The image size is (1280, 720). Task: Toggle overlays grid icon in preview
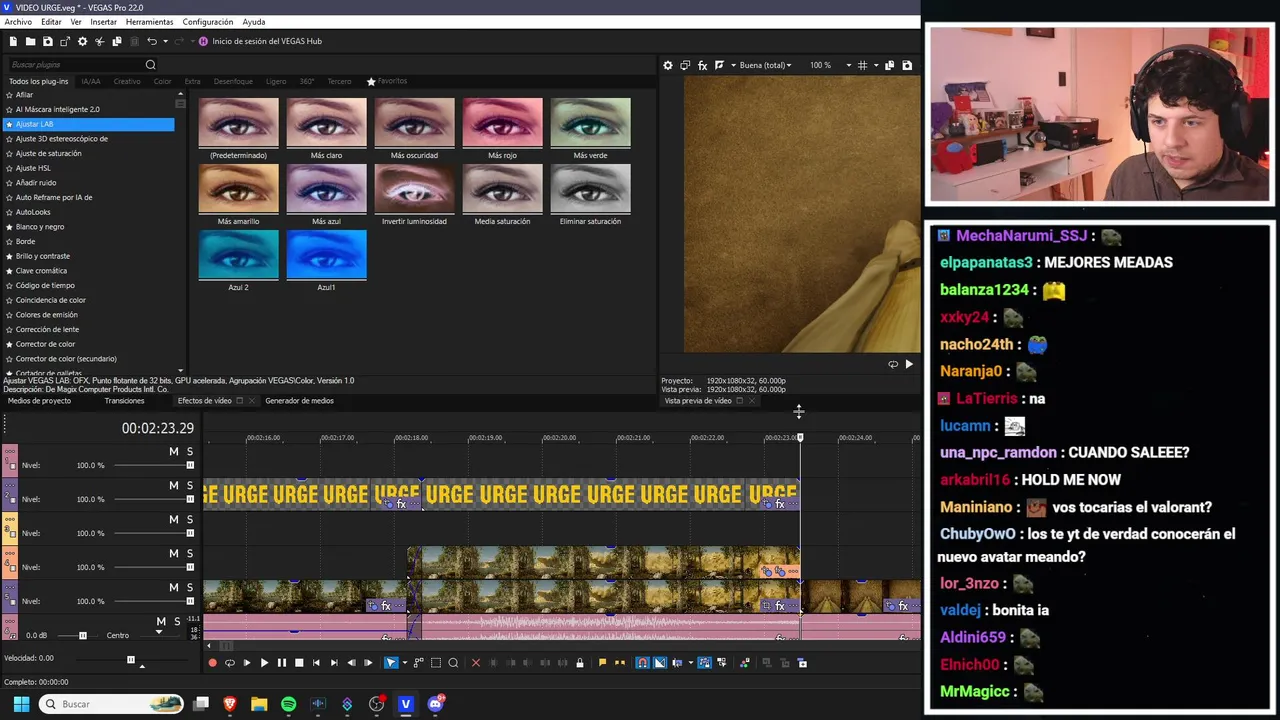click(863, 65)
